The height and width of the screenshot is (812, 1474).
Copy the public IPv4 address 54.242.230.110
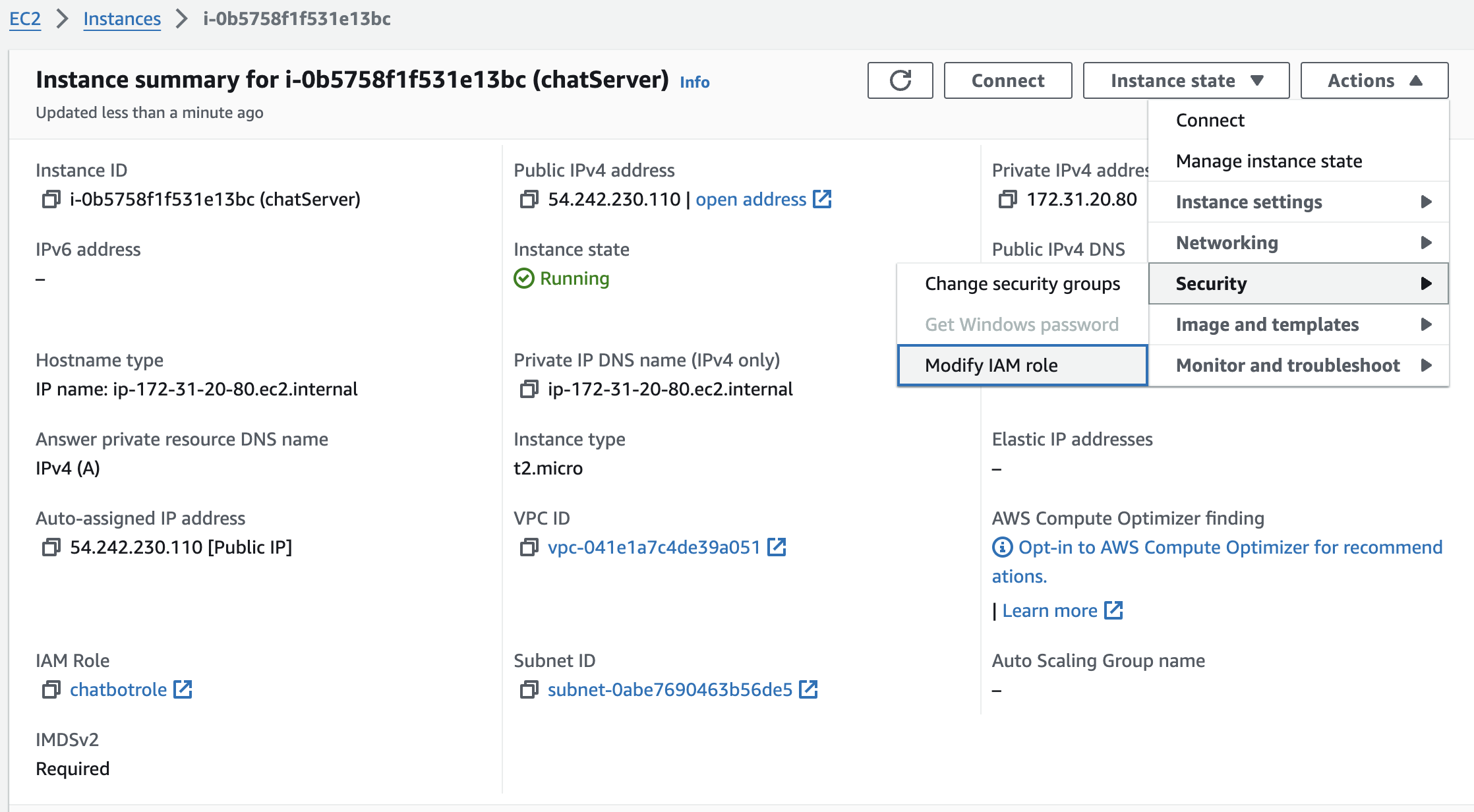pos(529,199)
